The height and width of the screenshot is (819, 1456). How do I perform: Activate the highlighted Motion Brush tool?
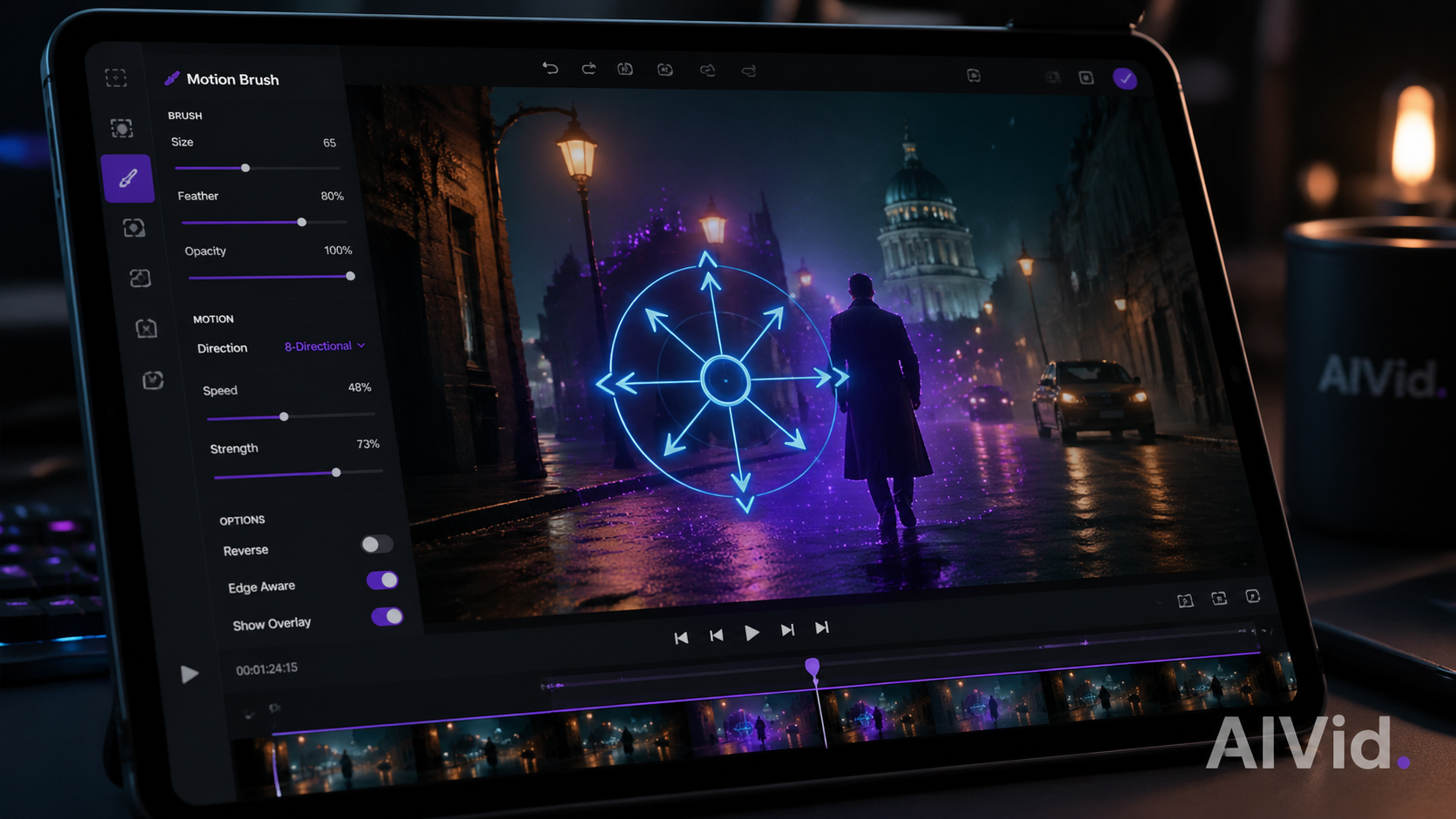pyautogui.click(x=128, y=178)
